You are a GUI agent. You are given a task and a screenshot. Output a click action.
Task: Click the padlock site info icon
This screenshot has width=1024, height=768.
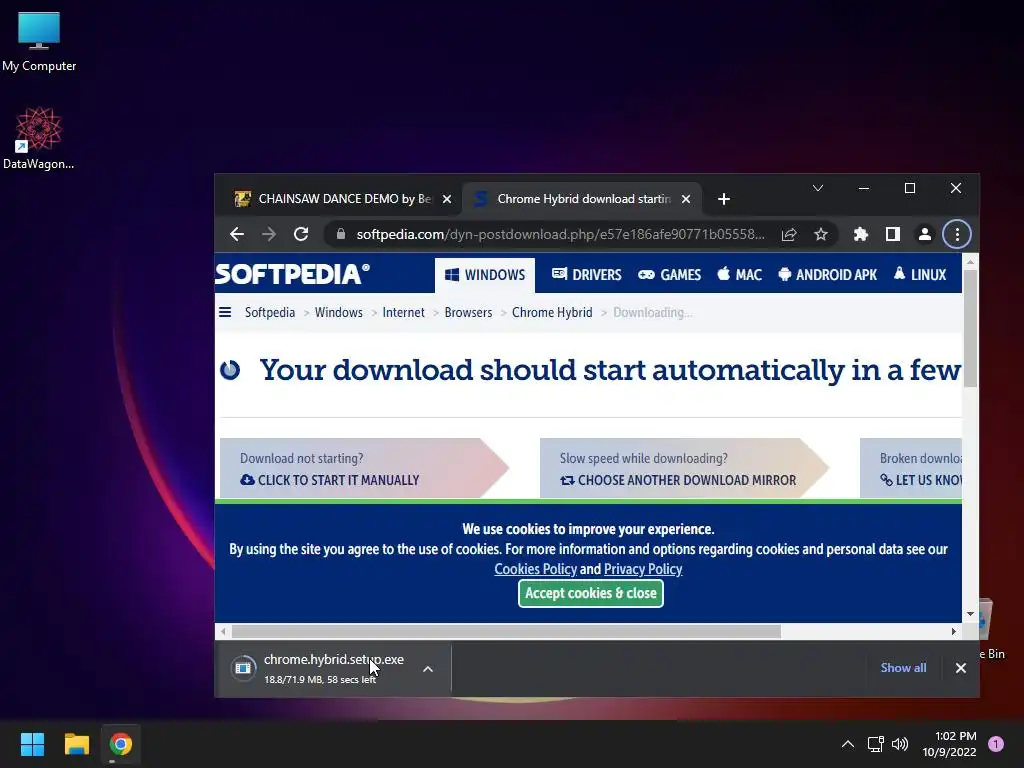pyautogui.click(x=341, y=234)
